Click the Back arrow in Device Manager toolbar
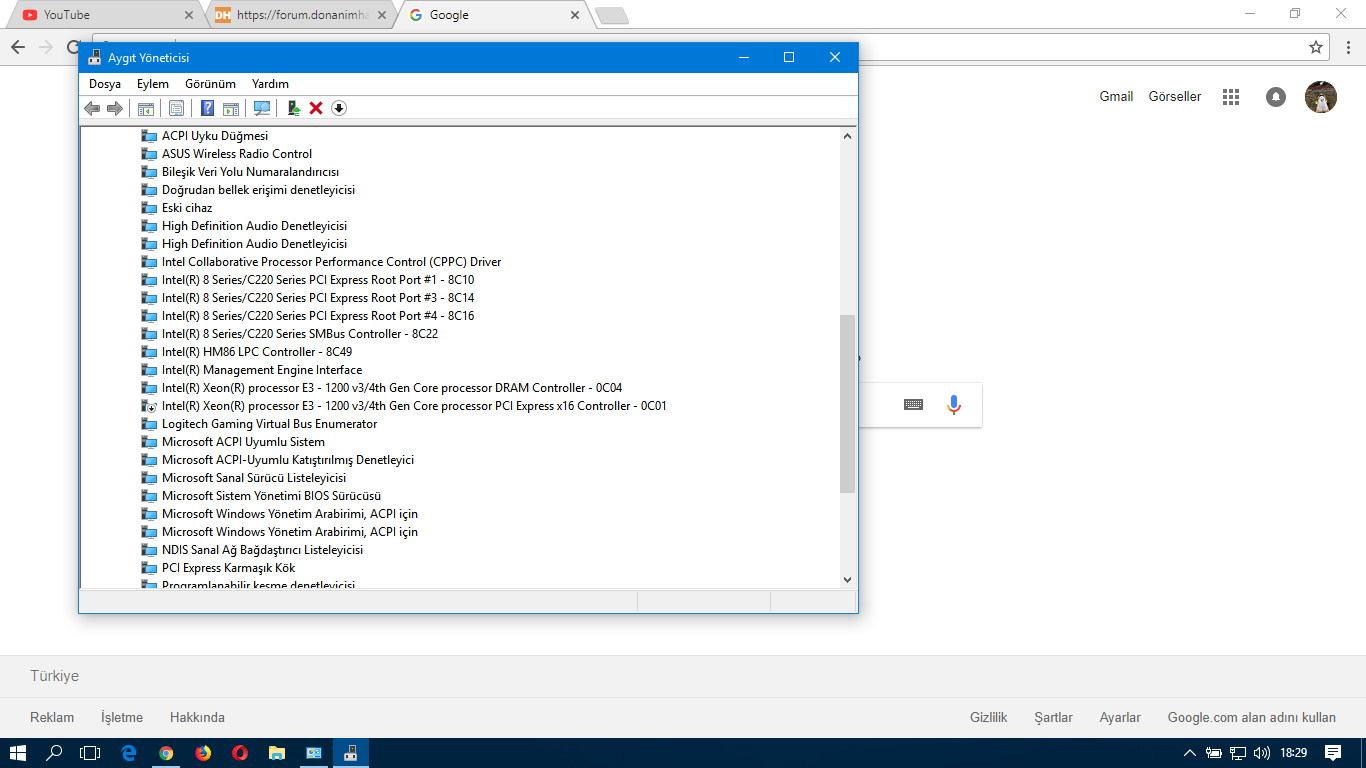Screen dimensions: 1366x768 (92, 108)
